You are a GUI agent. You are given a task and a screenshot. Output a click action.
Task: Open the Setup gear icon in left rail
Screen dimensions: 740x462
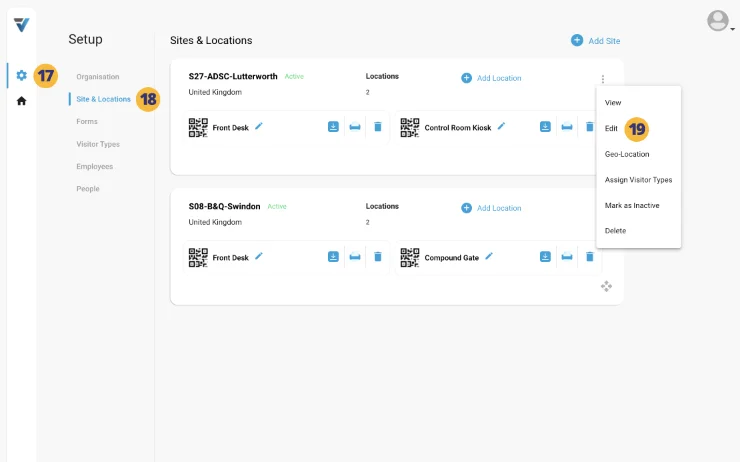(x=21, y=75)
